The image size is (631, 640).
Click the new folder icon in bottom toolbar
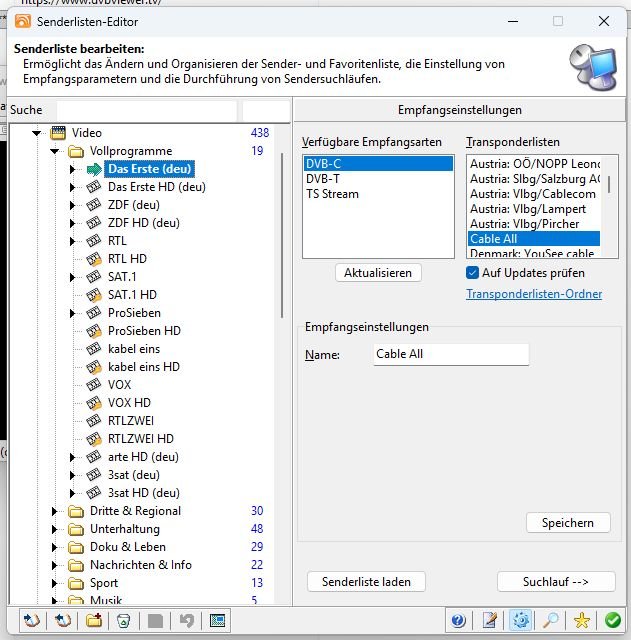click(93, 620)
